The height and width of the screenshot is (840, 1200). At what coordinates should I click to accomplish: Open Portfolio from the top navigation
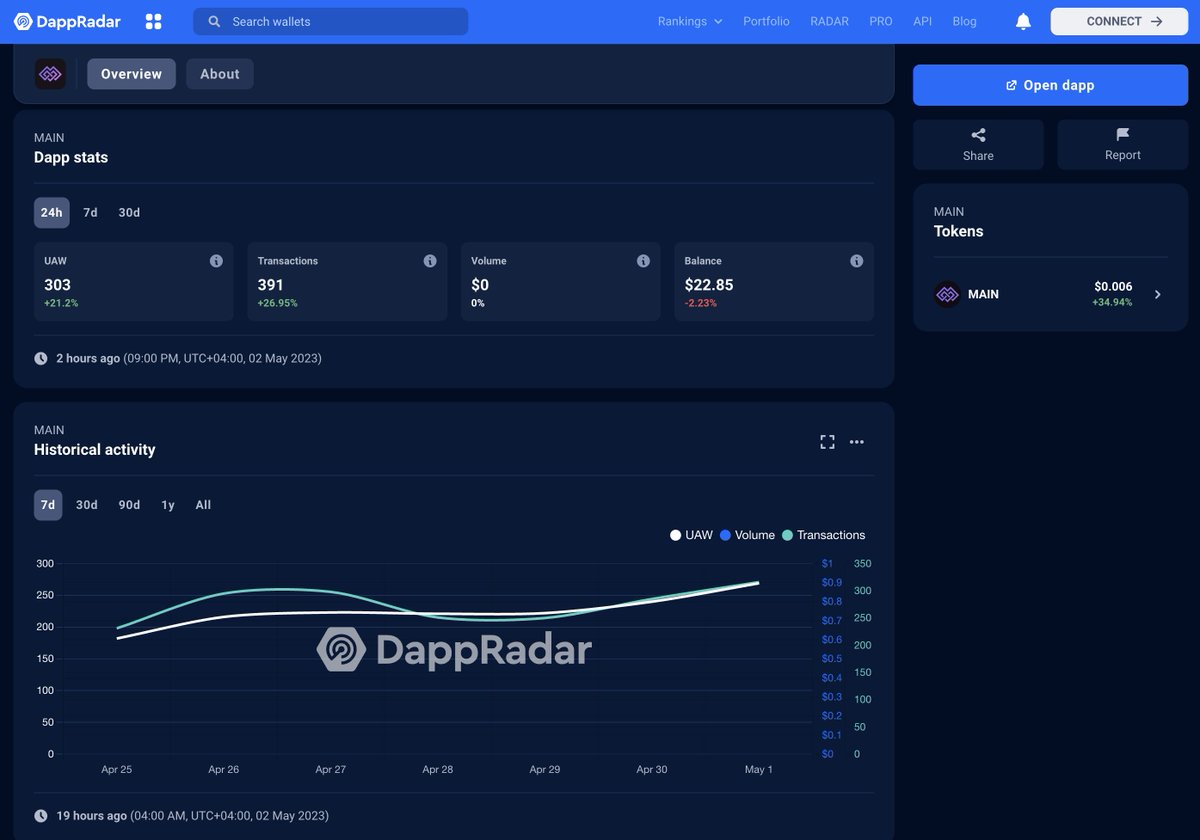coord(766,21)
